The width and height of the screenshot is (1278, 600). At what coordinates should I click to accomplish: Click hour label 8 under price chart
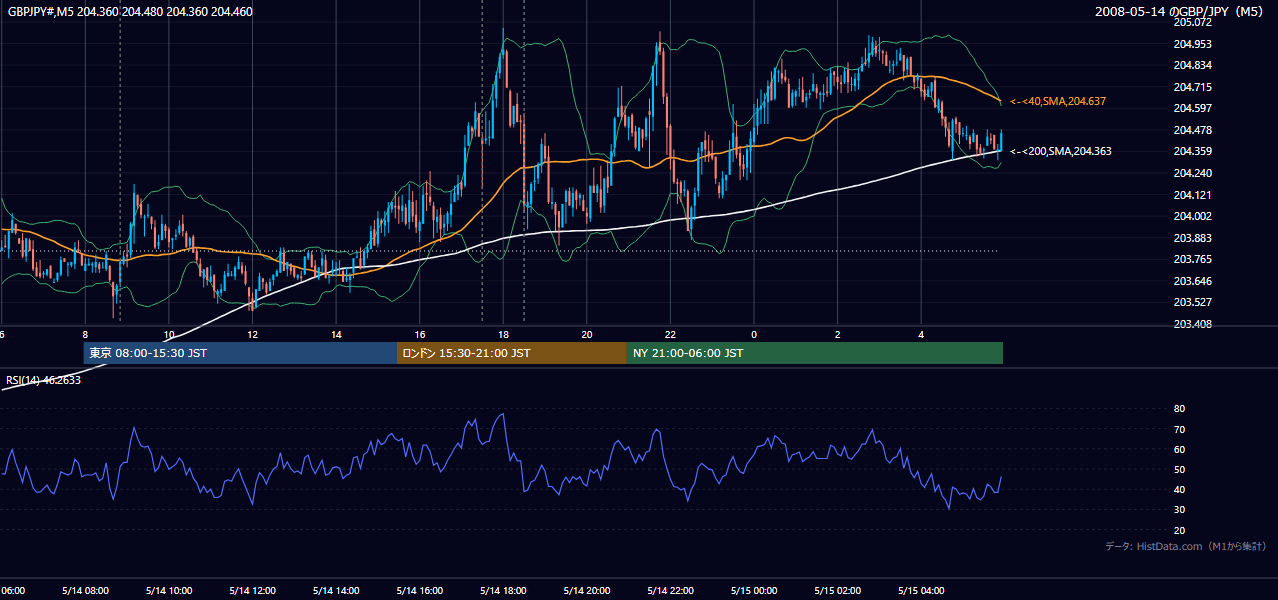(x=85, y=334)
